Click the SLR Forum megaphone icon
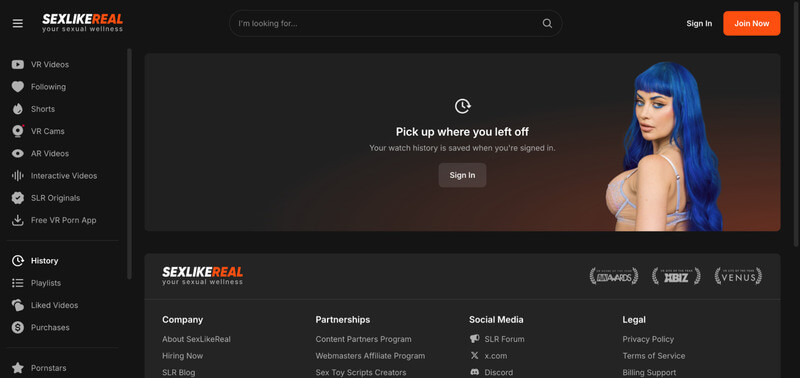 pos(474,339)
